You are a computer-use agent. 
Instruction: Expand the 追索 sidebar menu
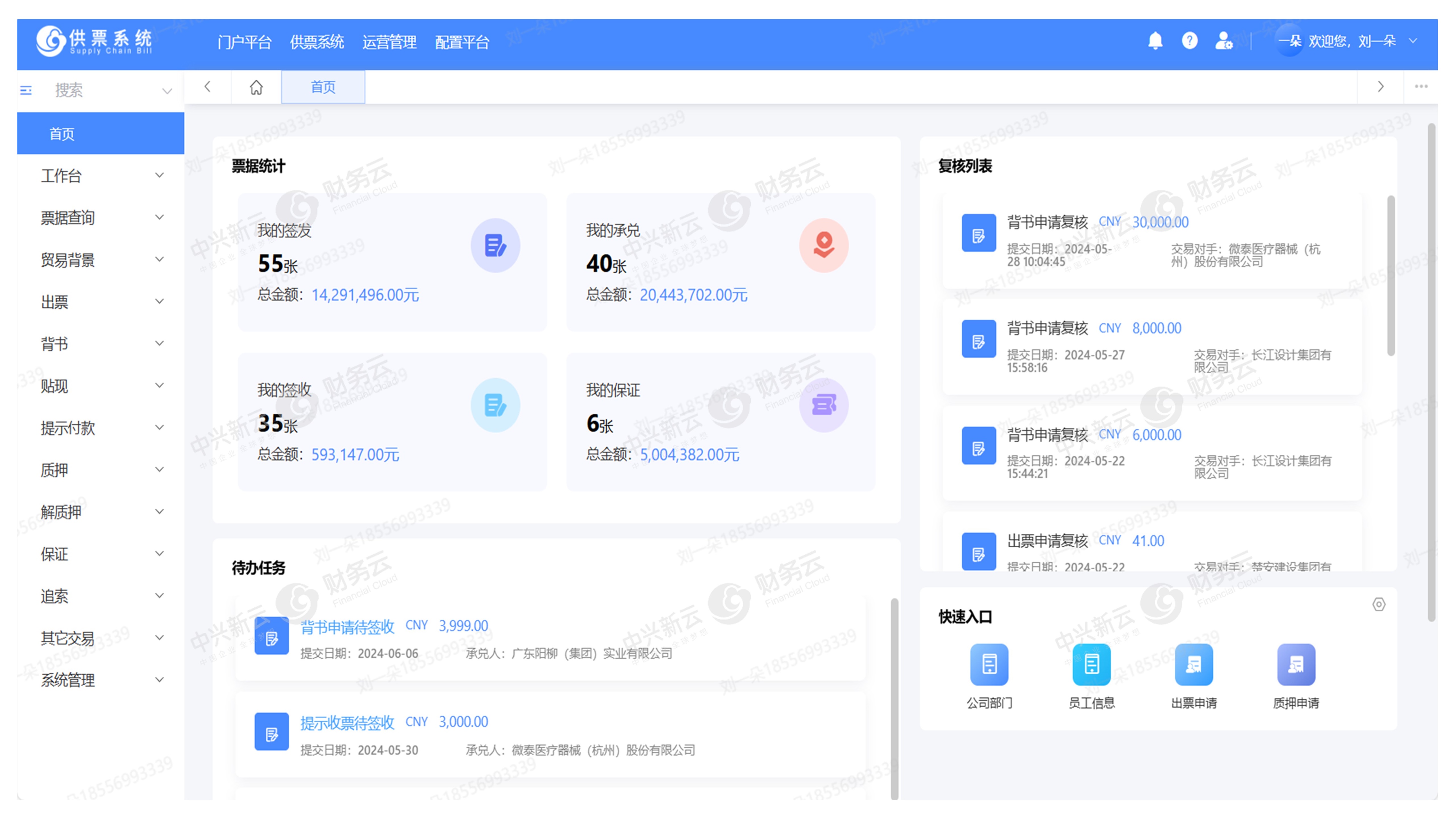(x=101, y=595)
